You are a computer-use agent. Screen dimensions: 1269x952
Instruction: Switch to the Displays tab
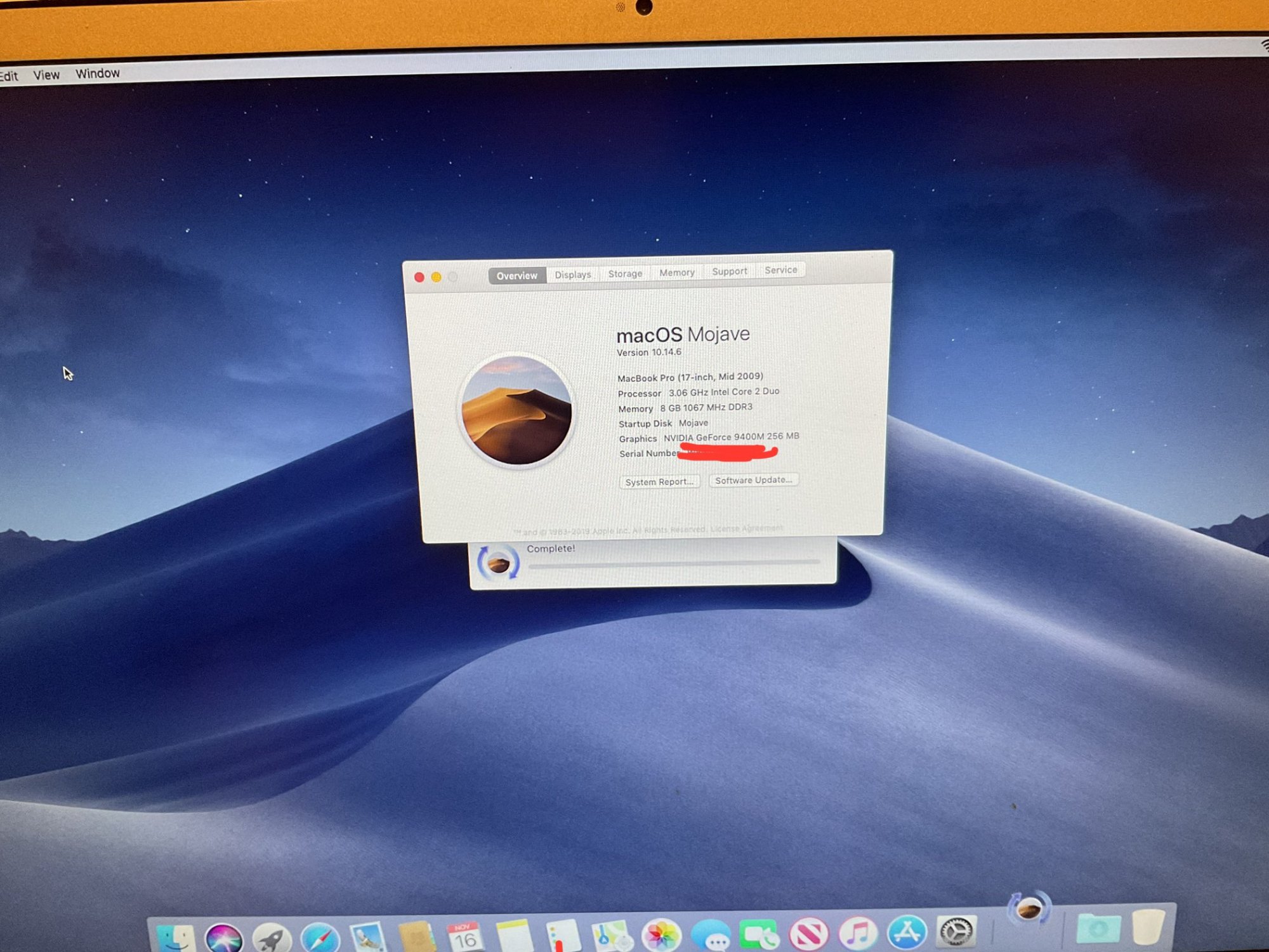(x=572, y=275)
